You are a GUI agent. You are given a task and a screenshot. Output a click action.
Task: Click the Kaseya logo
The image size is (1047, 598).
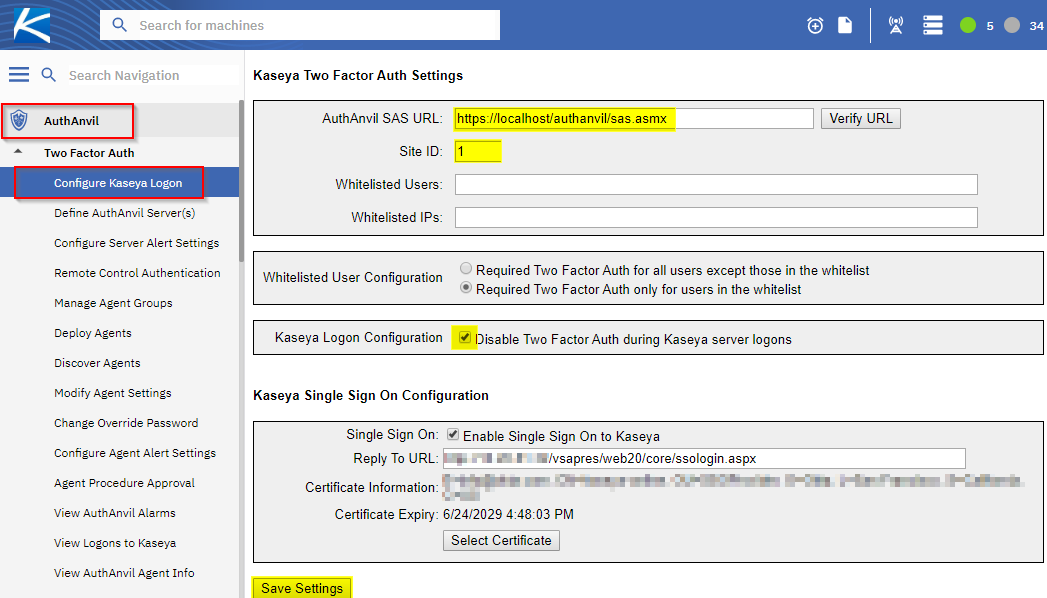click(31, 25)
